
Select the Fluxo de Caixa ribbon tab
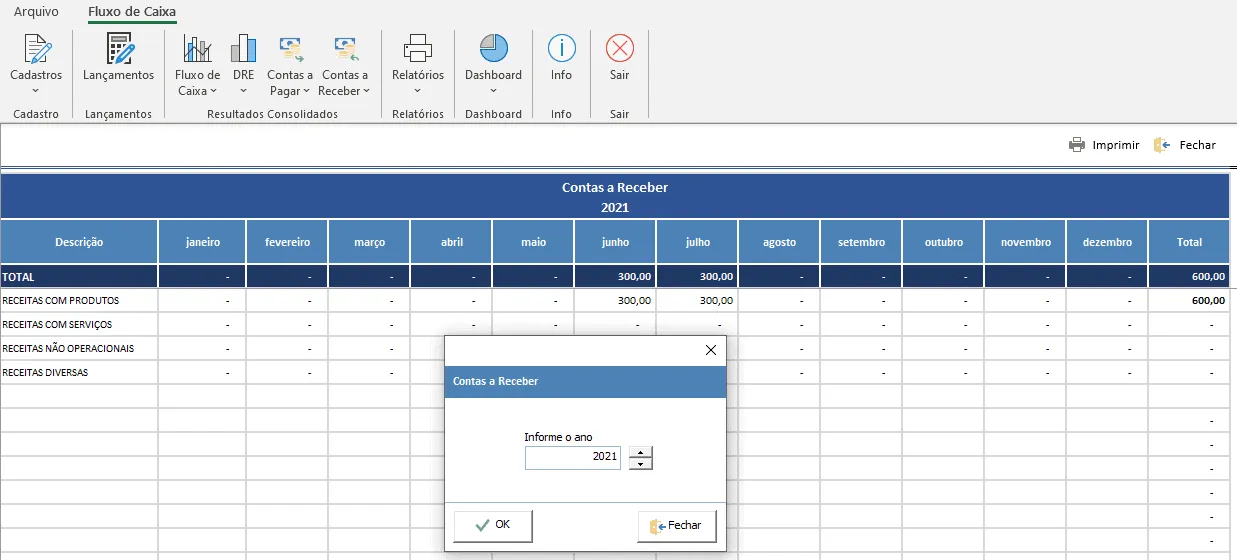pos(132,12)
